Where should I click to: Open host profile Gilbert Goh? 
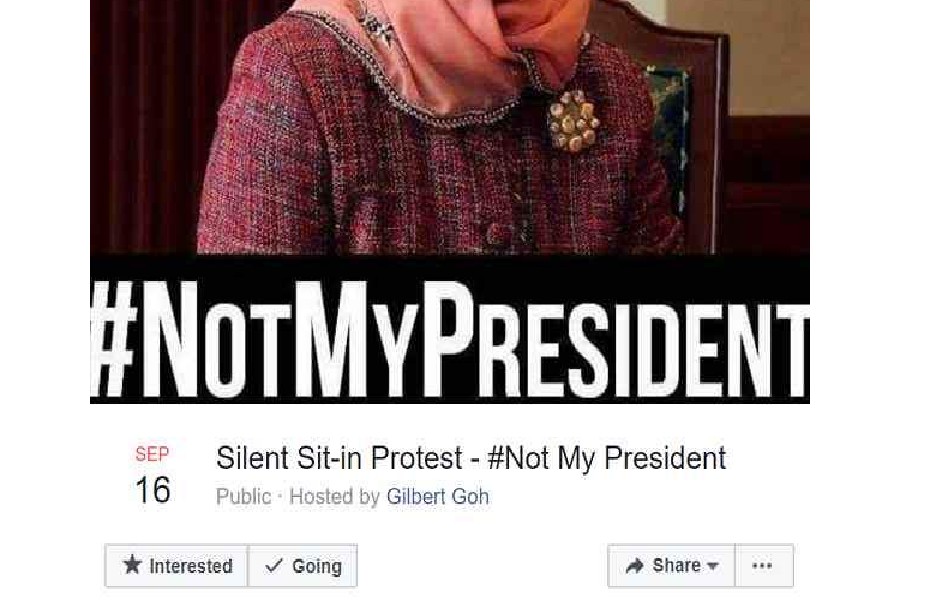coord(438,496)
